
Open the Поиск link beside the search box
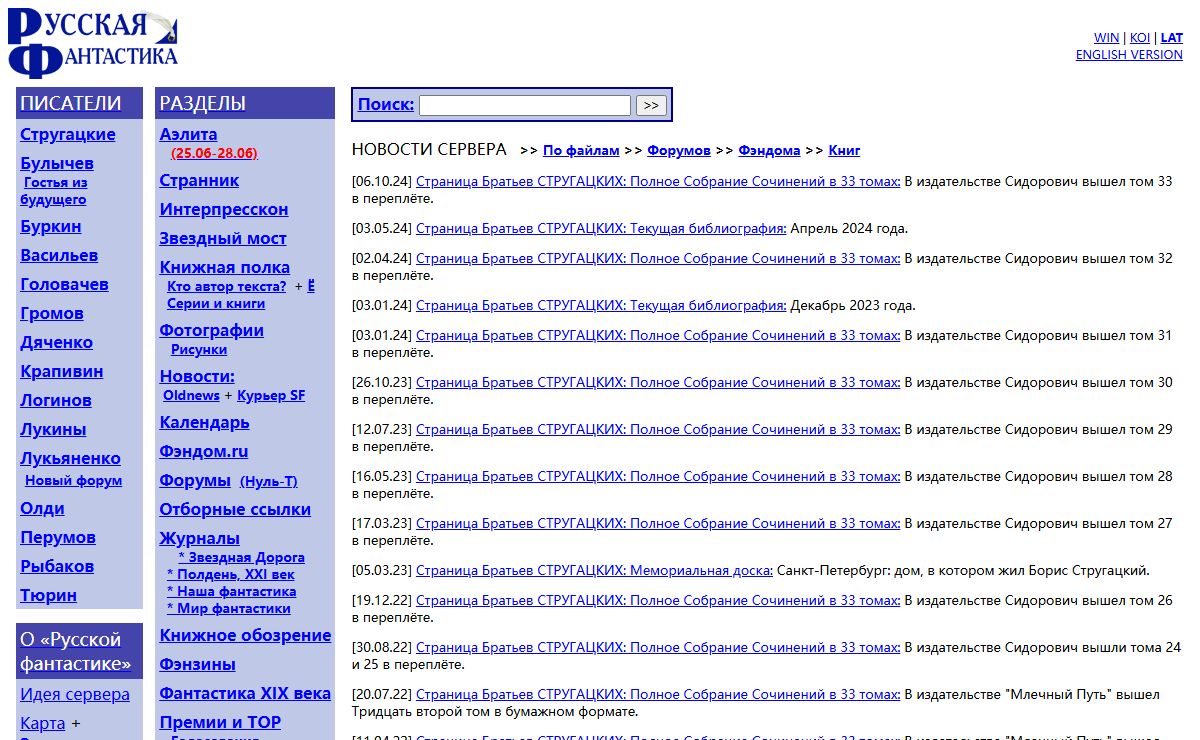point(386,104)
